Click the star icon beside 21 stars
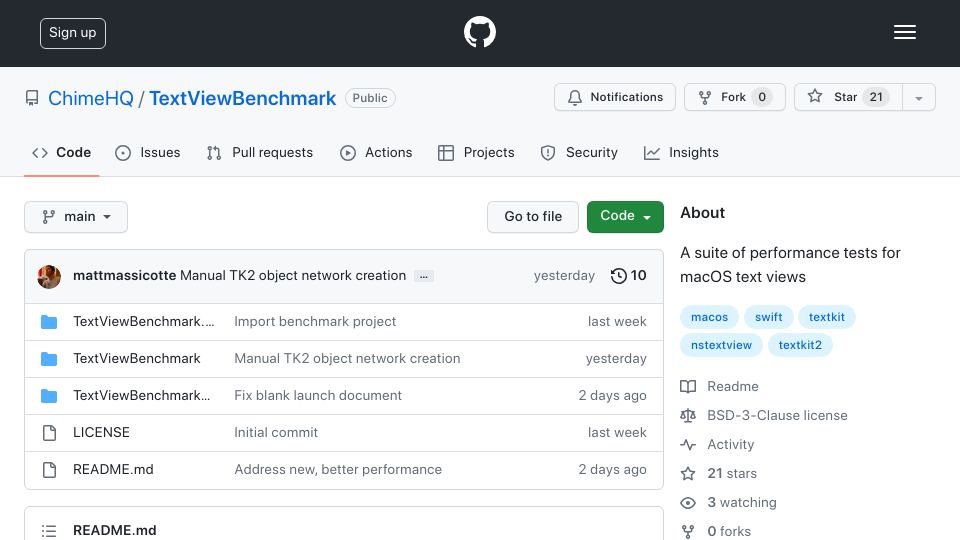Image resolution: width=960 pixels, height=540 pixels. pyautogui.click(x=688, y=474)
